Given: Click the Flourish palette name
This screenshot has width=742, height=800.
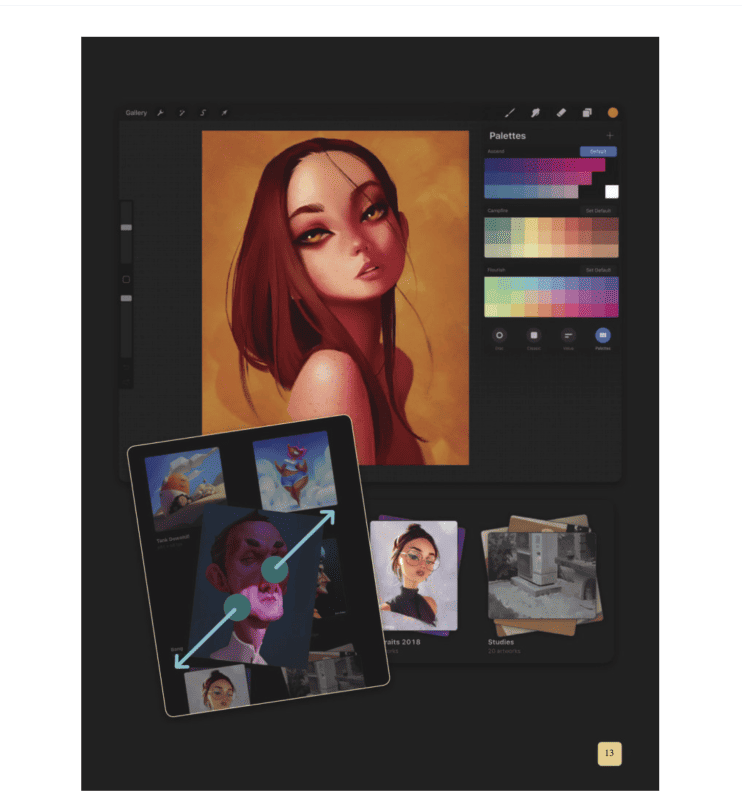Looking at the screenshot, I should click(496, 270).
